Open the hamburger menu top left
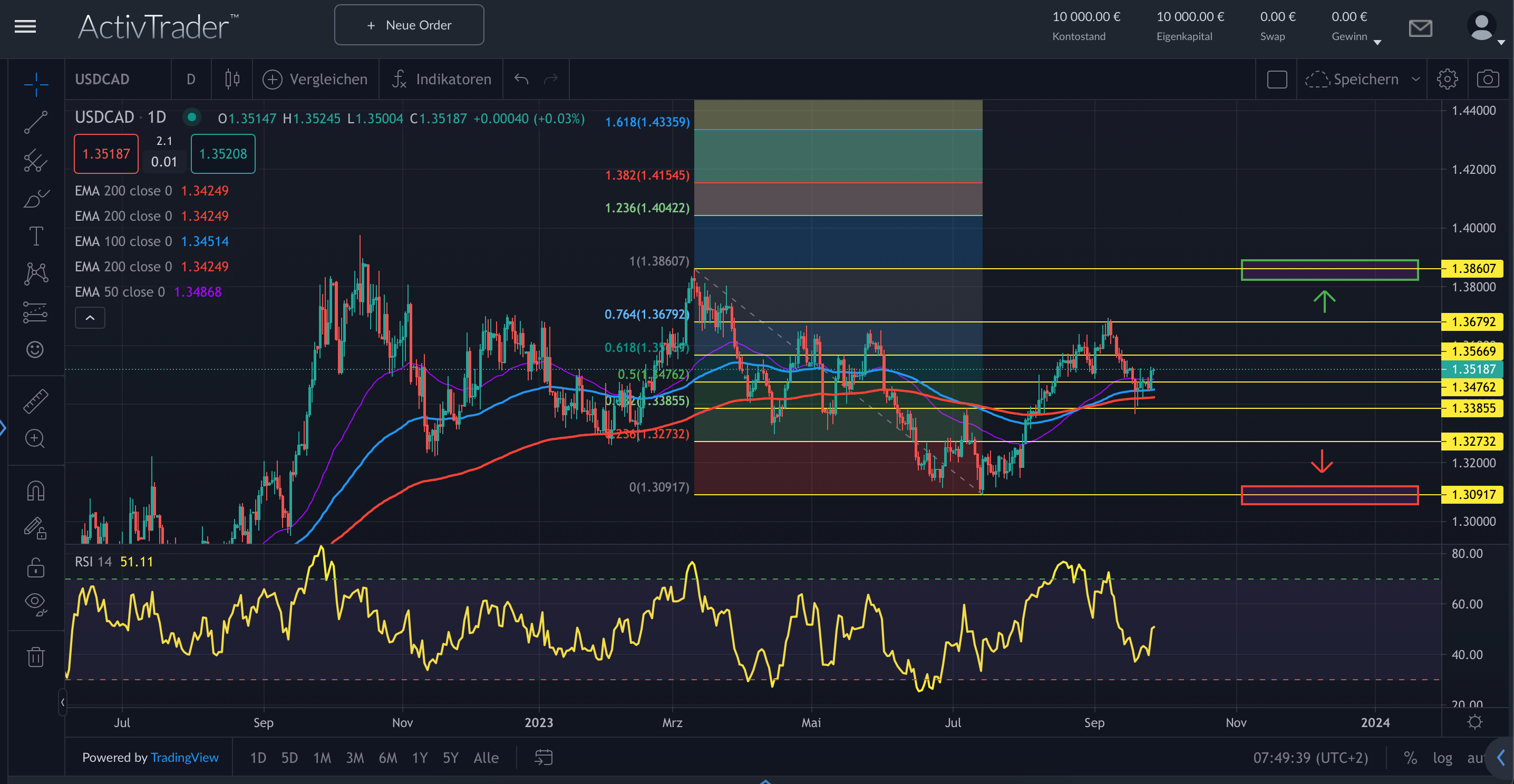 pyautogui.click(x=25, y=26)
